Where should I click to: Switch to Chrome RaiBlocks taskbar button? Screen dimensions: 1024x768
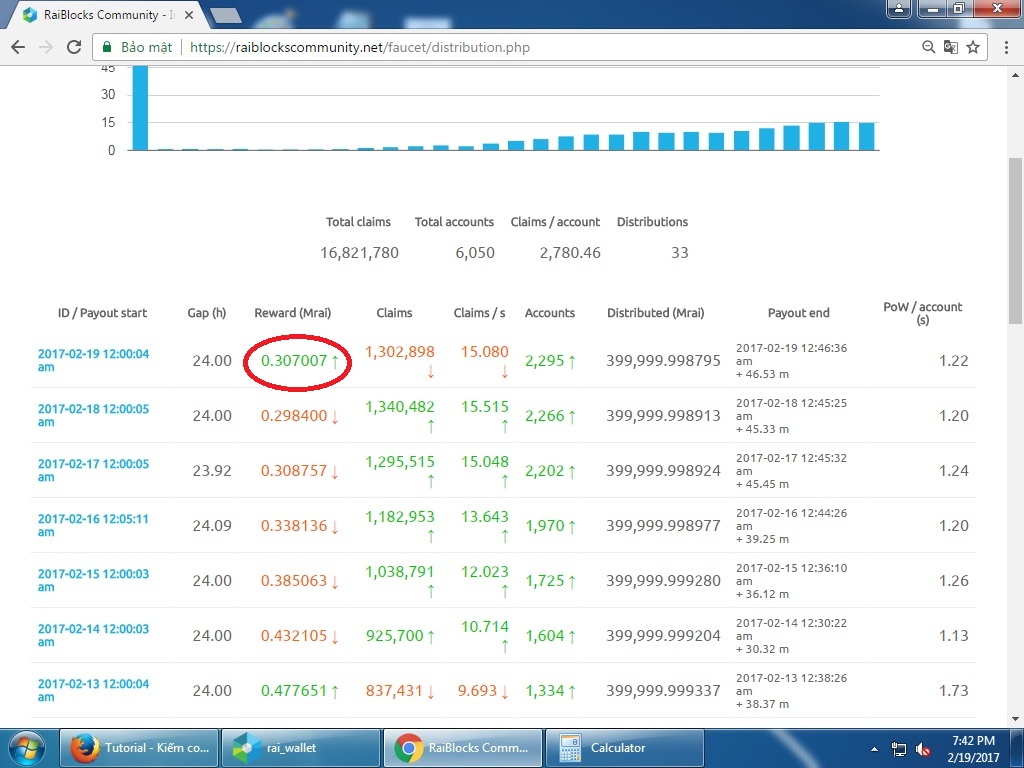pos(462,748)
